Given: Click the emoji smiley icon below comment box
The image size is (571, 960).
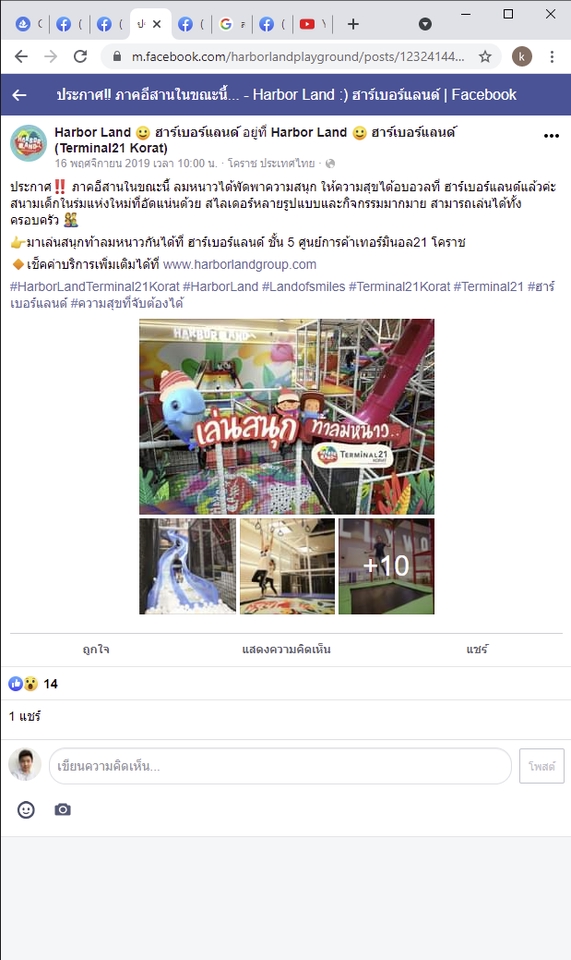Looking at the screenshot, I should click(26, 810).
